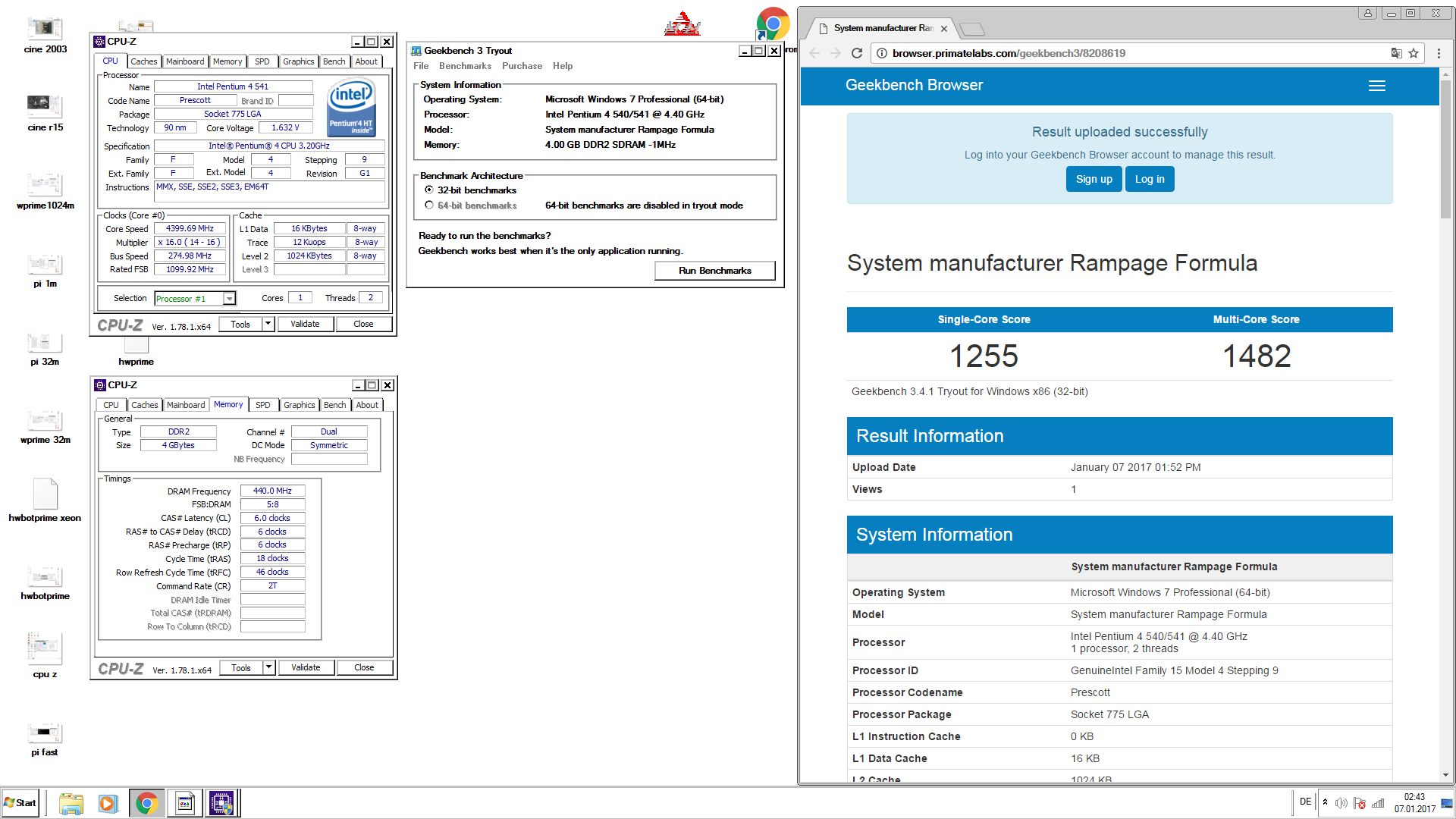Image resolution: width=1456 pixels, height=819 pixels.
Task: Click Validate in lower CPU-Z window
Action: pos(306,667)
